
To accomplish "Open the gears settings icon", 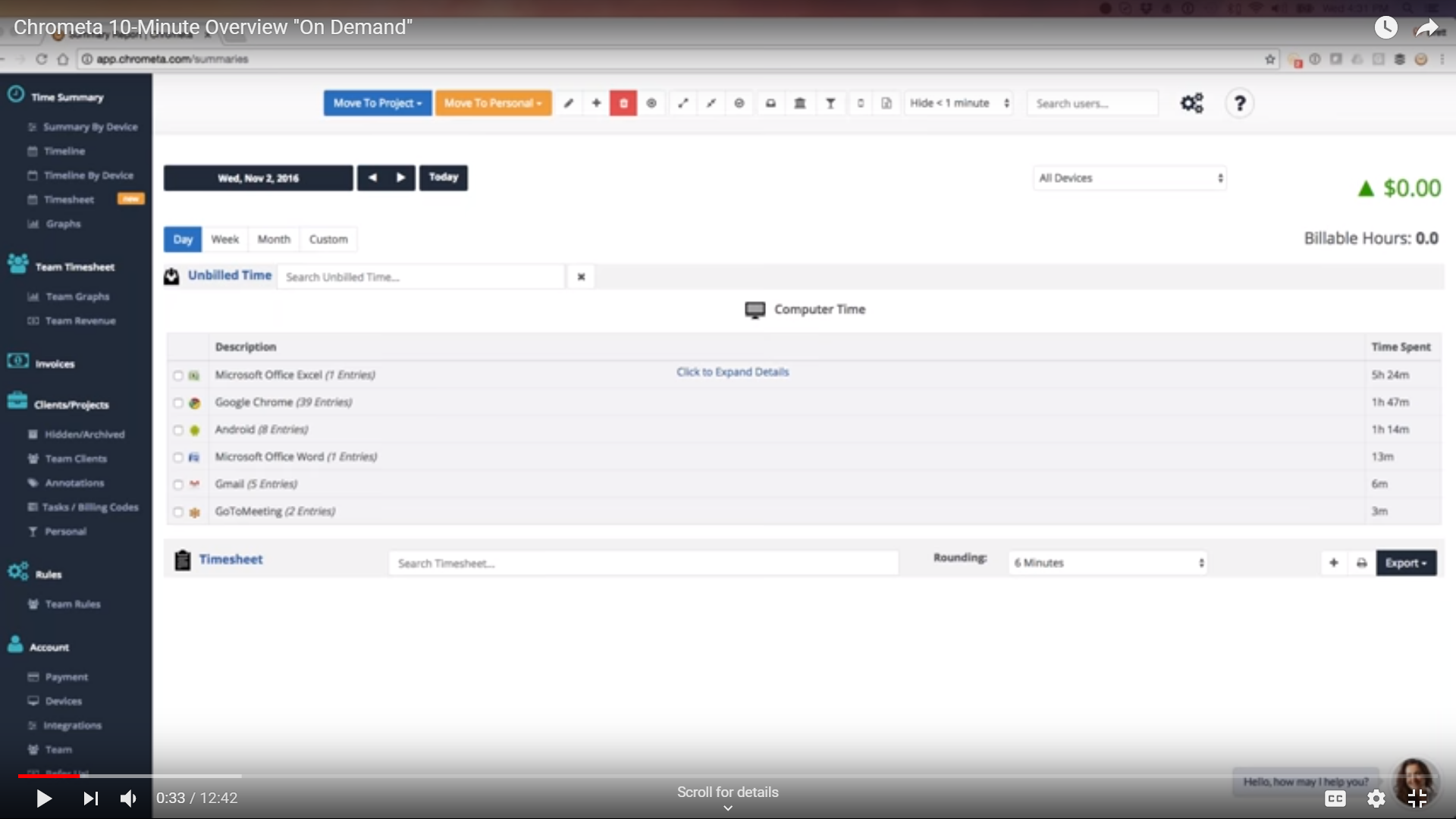I will (1191, 103).
